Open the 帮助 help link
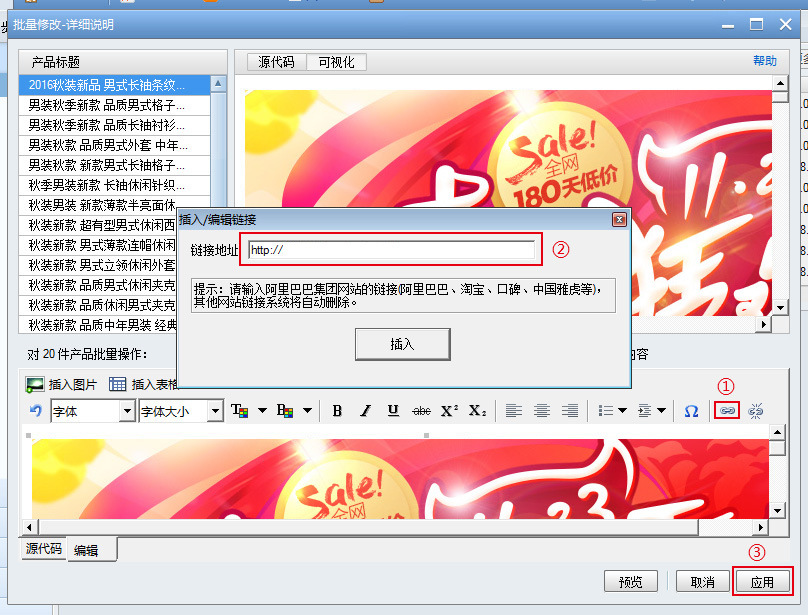This screenshot has width=808, height=615. point(765,61)
